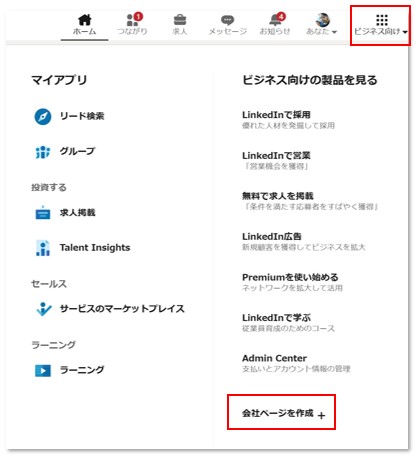Select 無料で求人を掲載 option
This screenshot has height=455, width=415.
point(278,196)
